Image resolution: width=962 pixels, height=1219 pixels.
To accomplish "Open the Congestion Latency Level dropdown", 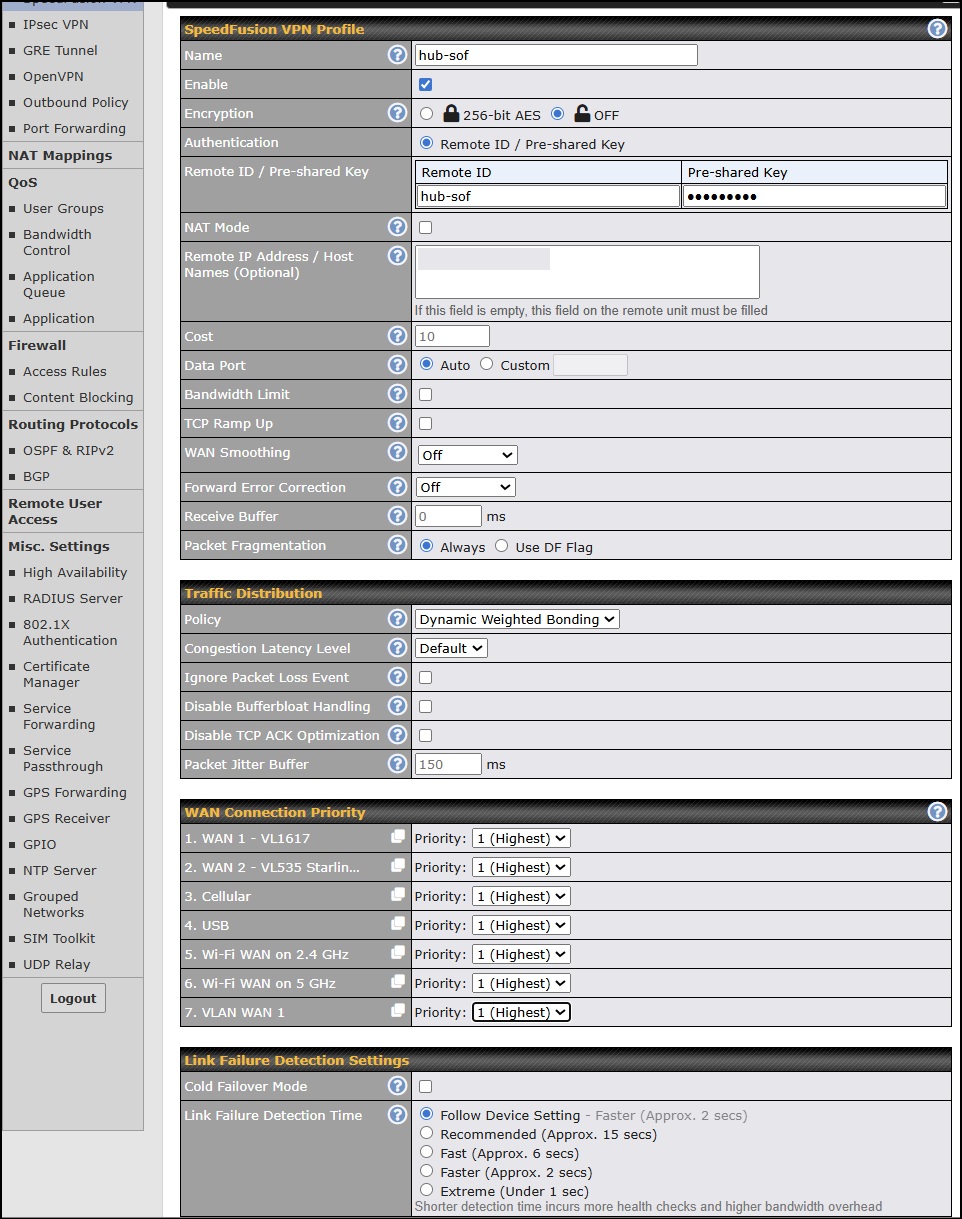I will [452, 648].
